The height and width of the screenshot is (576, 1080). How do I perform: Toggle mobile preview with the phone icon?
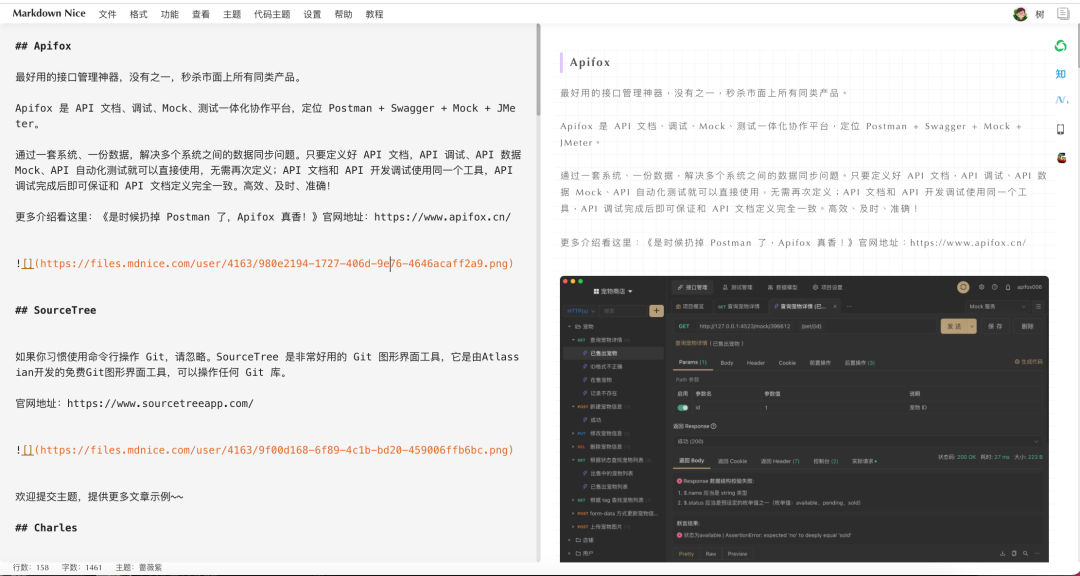[x=1060, y=128]
